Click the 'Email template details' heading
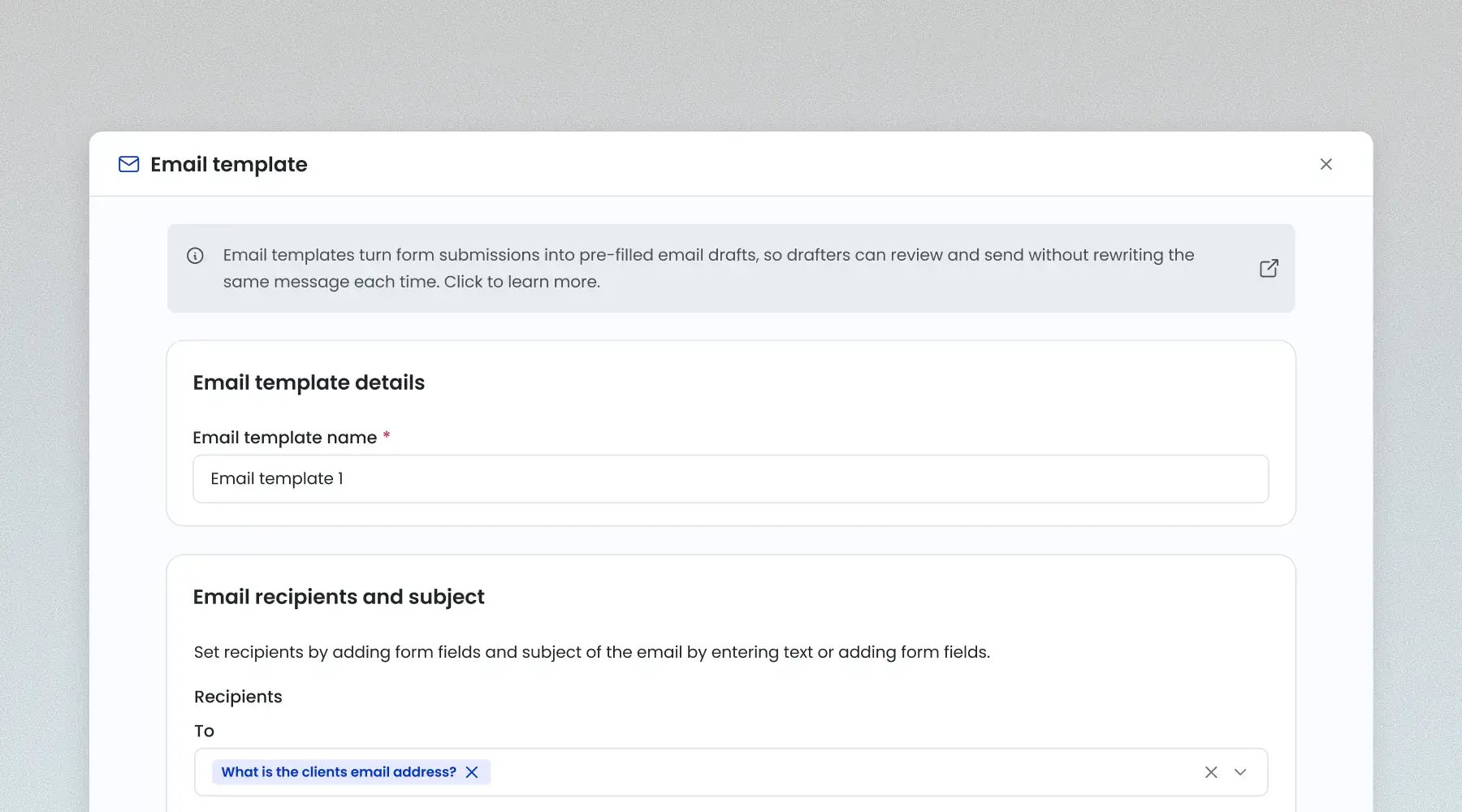 (309, 382)
